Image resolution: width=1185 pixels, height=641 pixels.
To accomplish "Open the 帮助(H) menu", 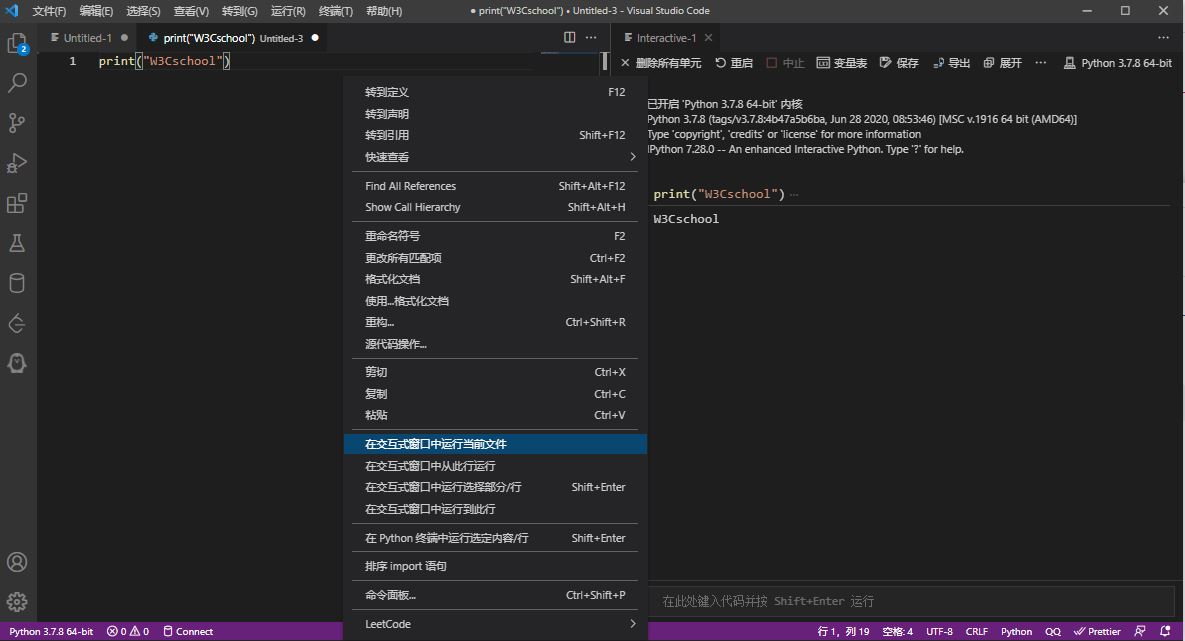I will (384, 11).
